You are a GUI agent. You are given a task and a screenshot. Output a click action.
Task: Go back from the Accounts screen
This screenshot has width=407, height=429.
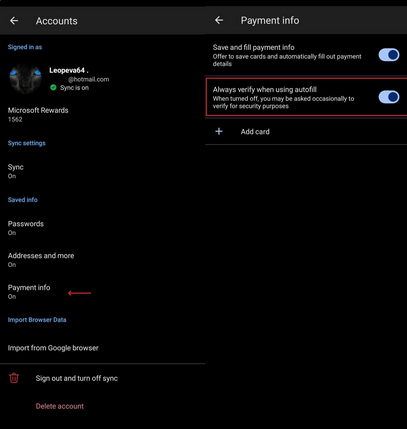pos(14,21)
